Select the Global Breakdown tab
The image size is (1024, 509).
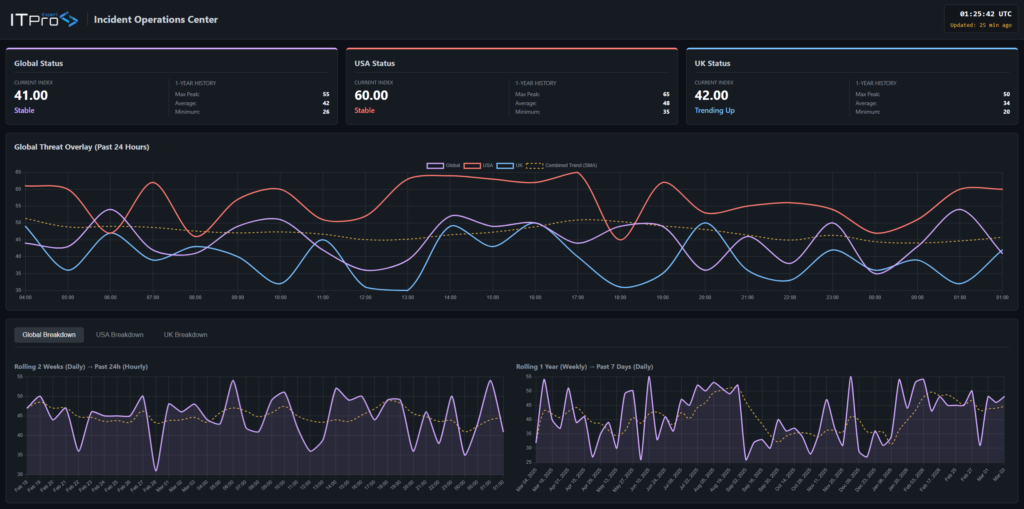tap(49, 334)
